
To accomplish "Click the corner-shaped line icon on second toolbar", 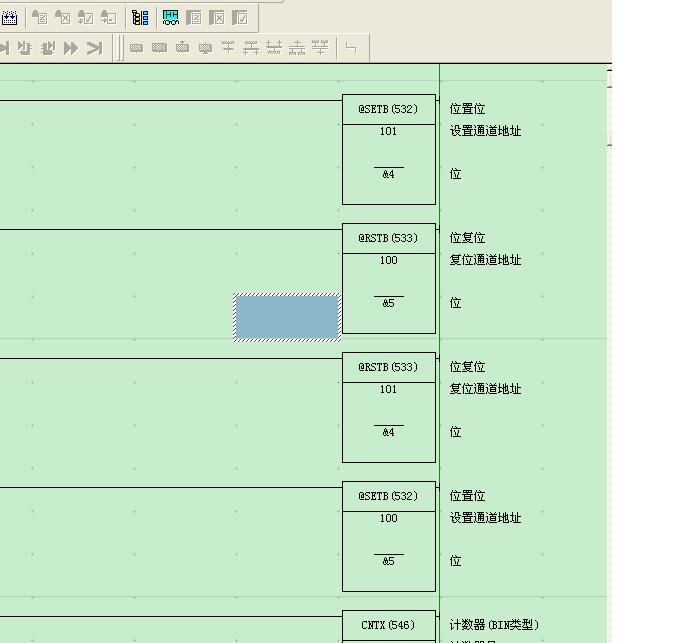I will click(x=350, y=47).
